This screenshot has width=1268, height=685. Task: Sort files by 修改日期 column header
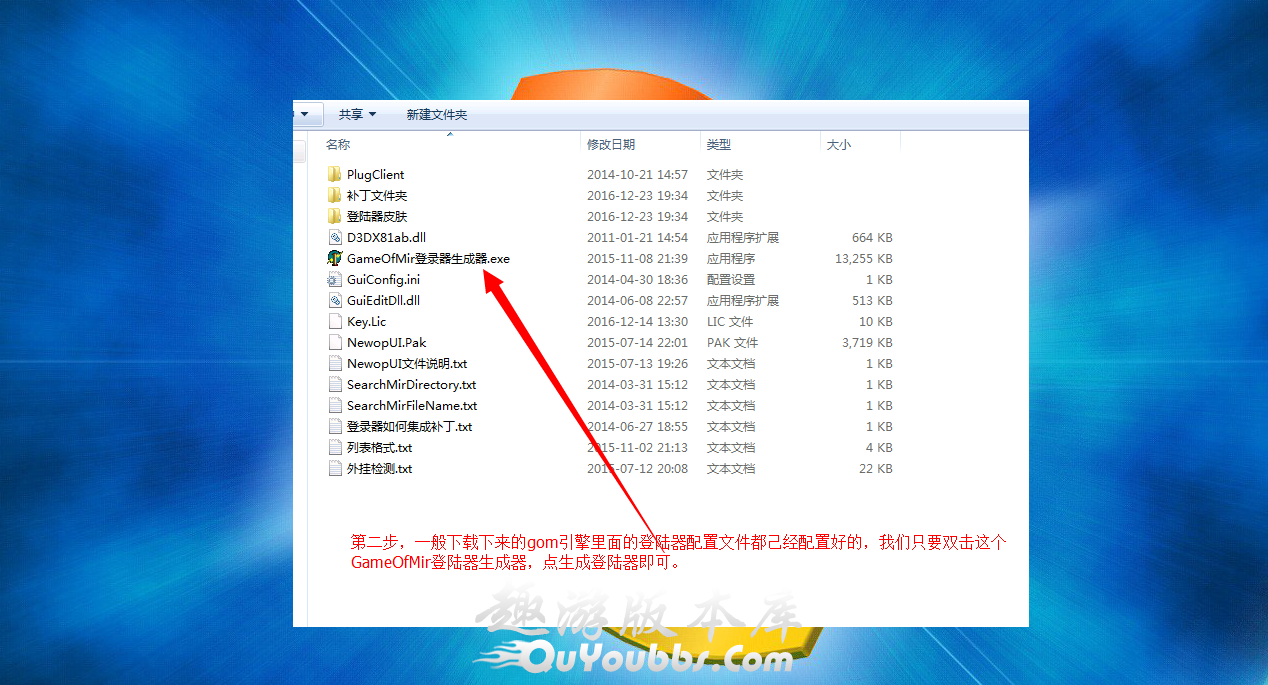(610, 145)
